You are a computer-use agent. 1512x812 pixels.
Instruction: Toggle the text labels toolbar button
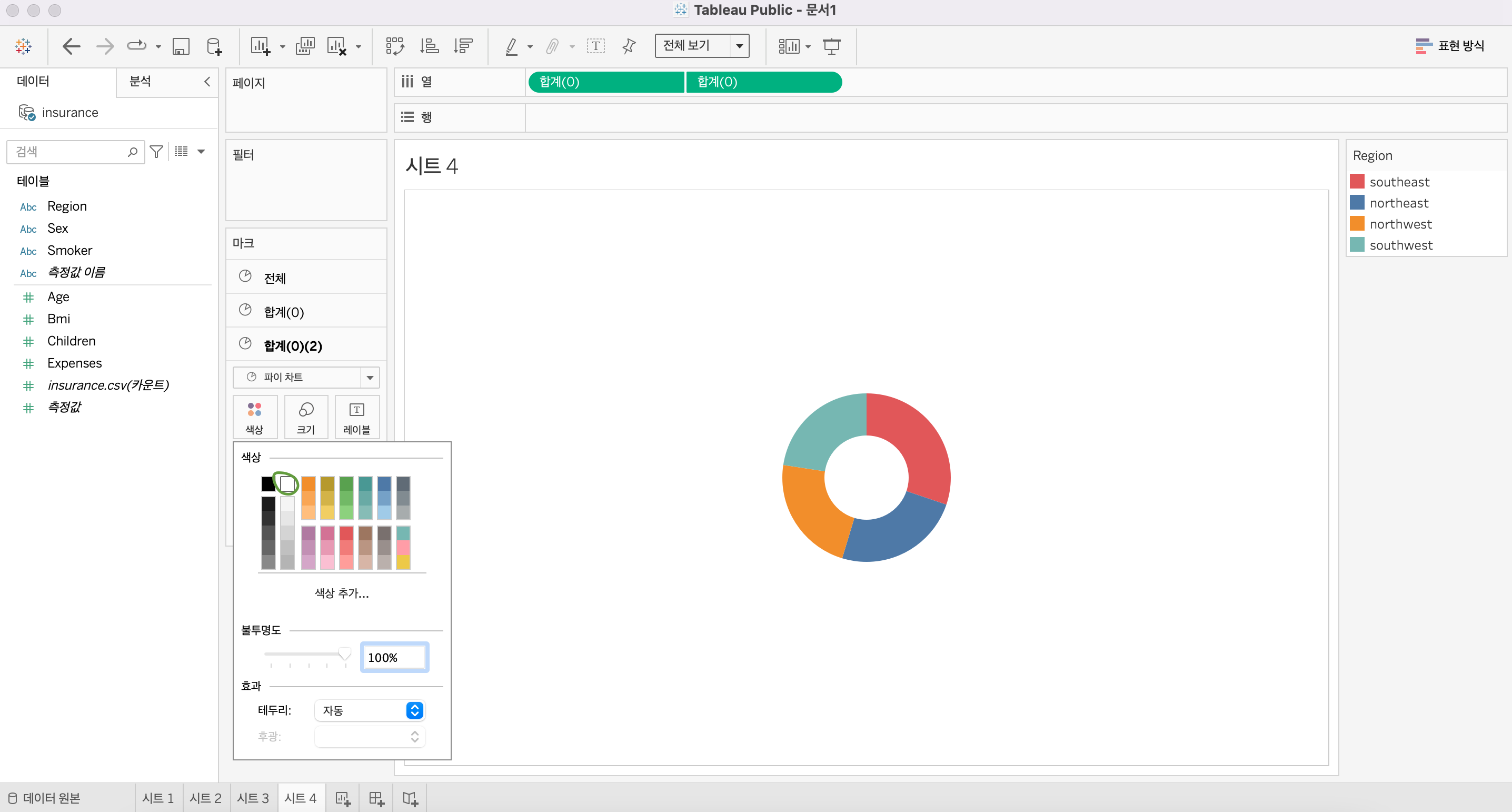595,46
